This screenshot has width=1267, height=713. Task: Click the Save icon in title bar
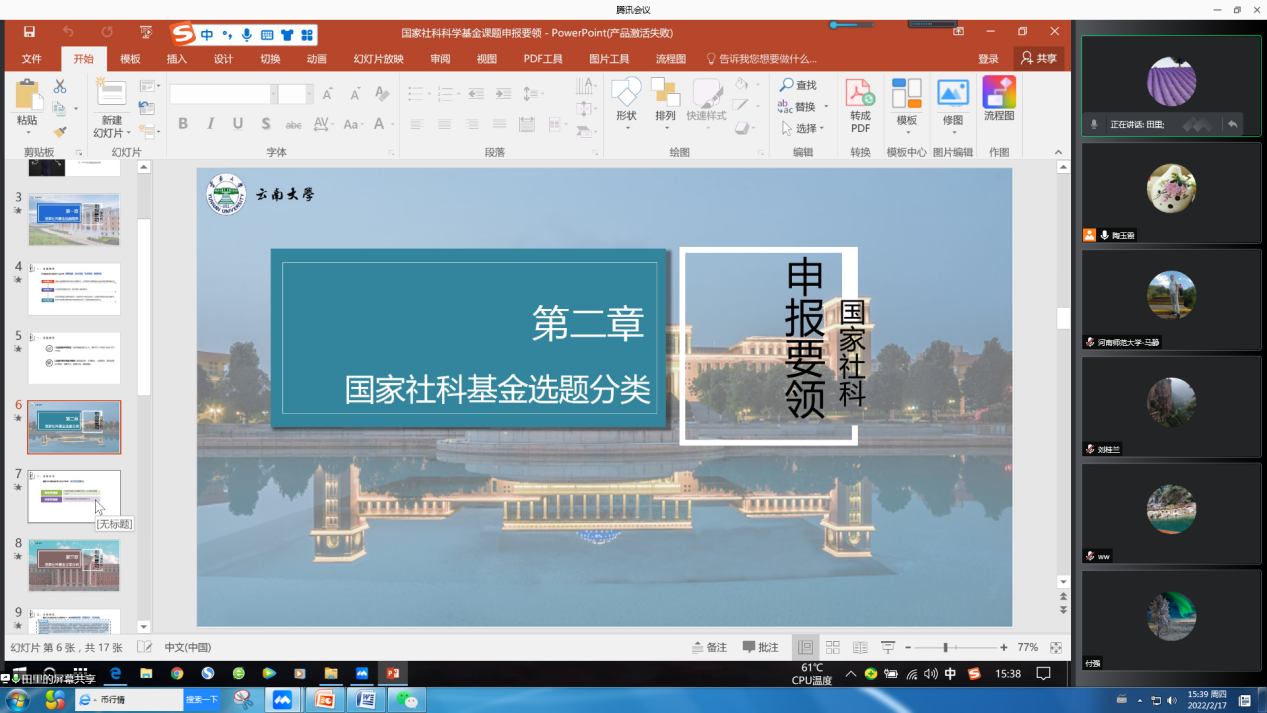29,33
